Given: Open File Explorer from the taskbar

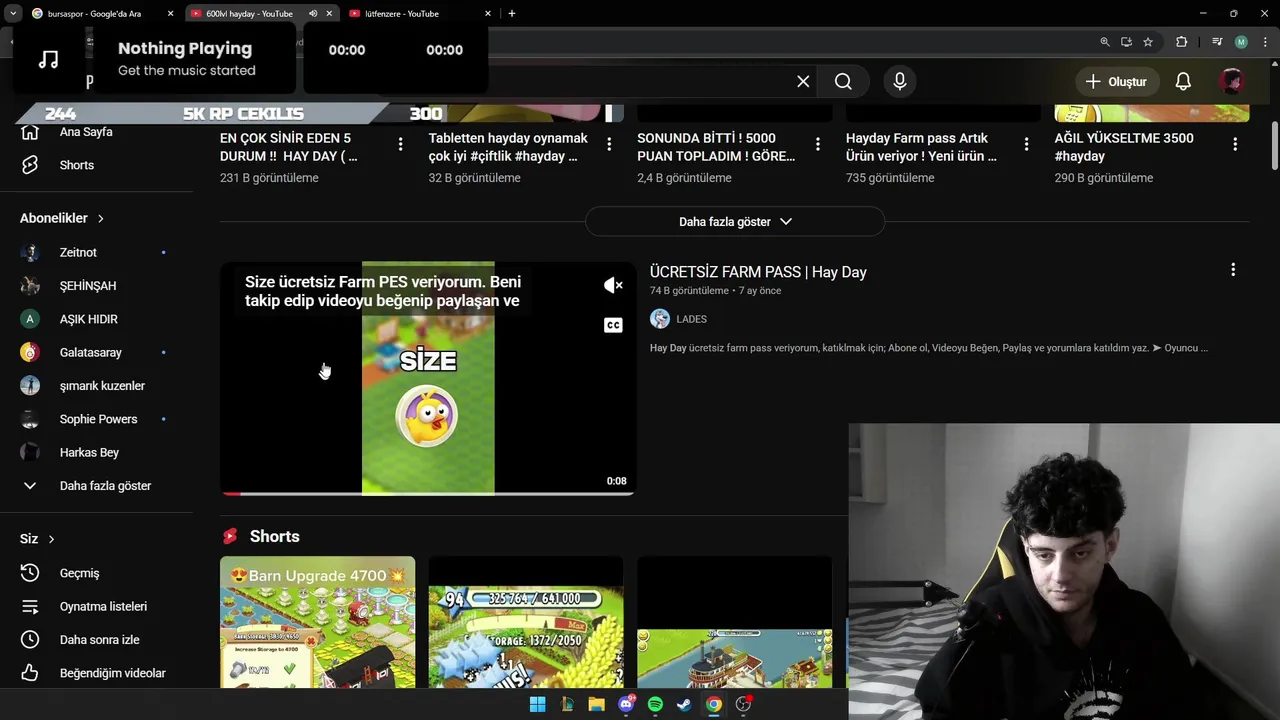Looking at the screenshot, I should click(596, 705).
